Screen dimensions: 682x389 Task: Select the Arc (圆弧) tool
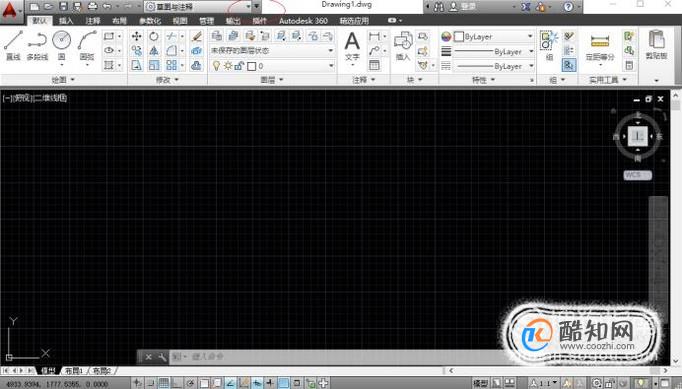tap(87, 45)
